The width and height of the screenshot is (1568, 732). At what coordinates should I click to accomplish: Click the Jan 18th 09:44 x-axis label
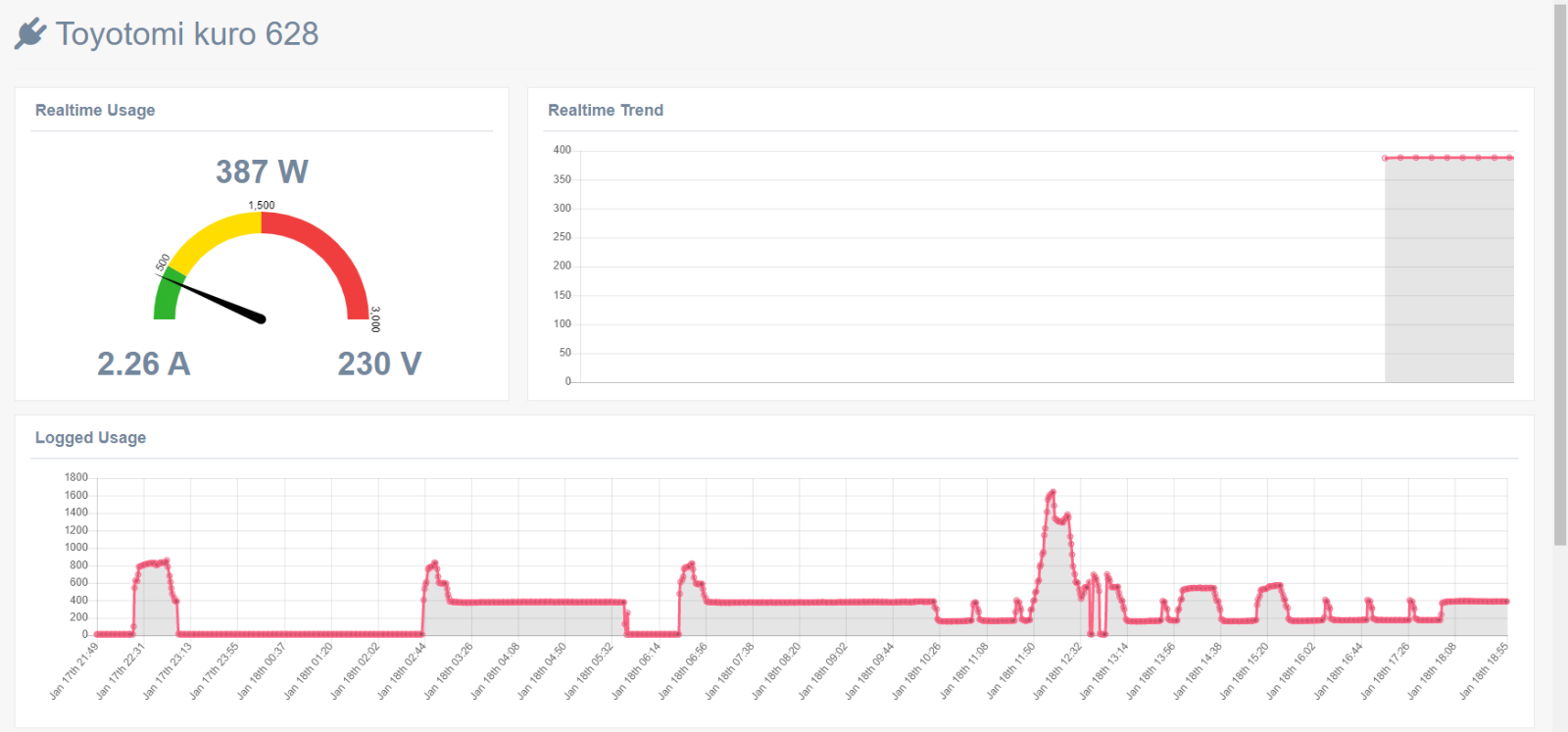869,671
